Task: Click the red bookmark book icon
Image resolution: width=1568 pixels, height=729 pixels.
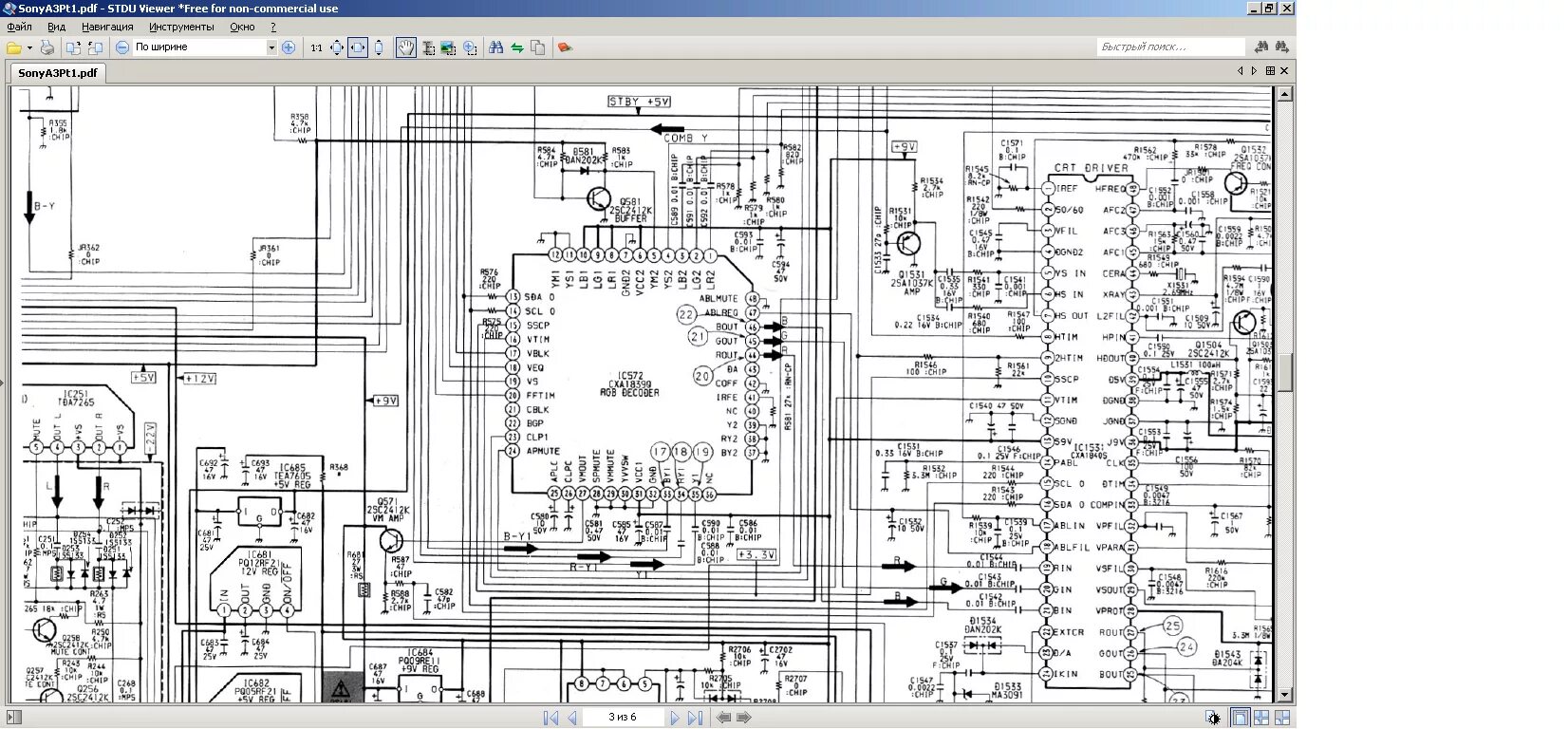Action: tap(565, 47)
